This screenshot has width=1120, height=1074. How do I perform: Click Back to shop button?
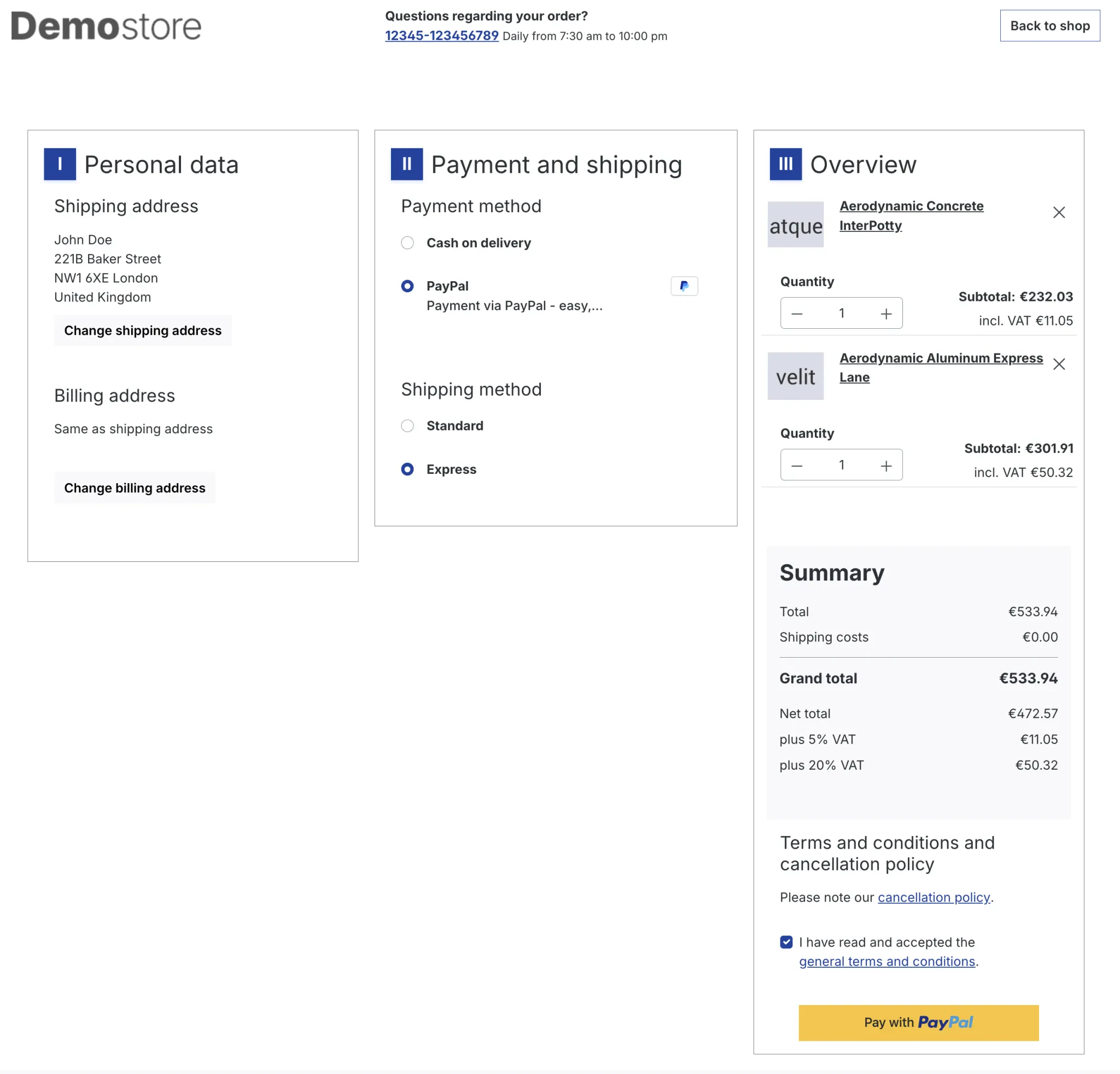1049,26
